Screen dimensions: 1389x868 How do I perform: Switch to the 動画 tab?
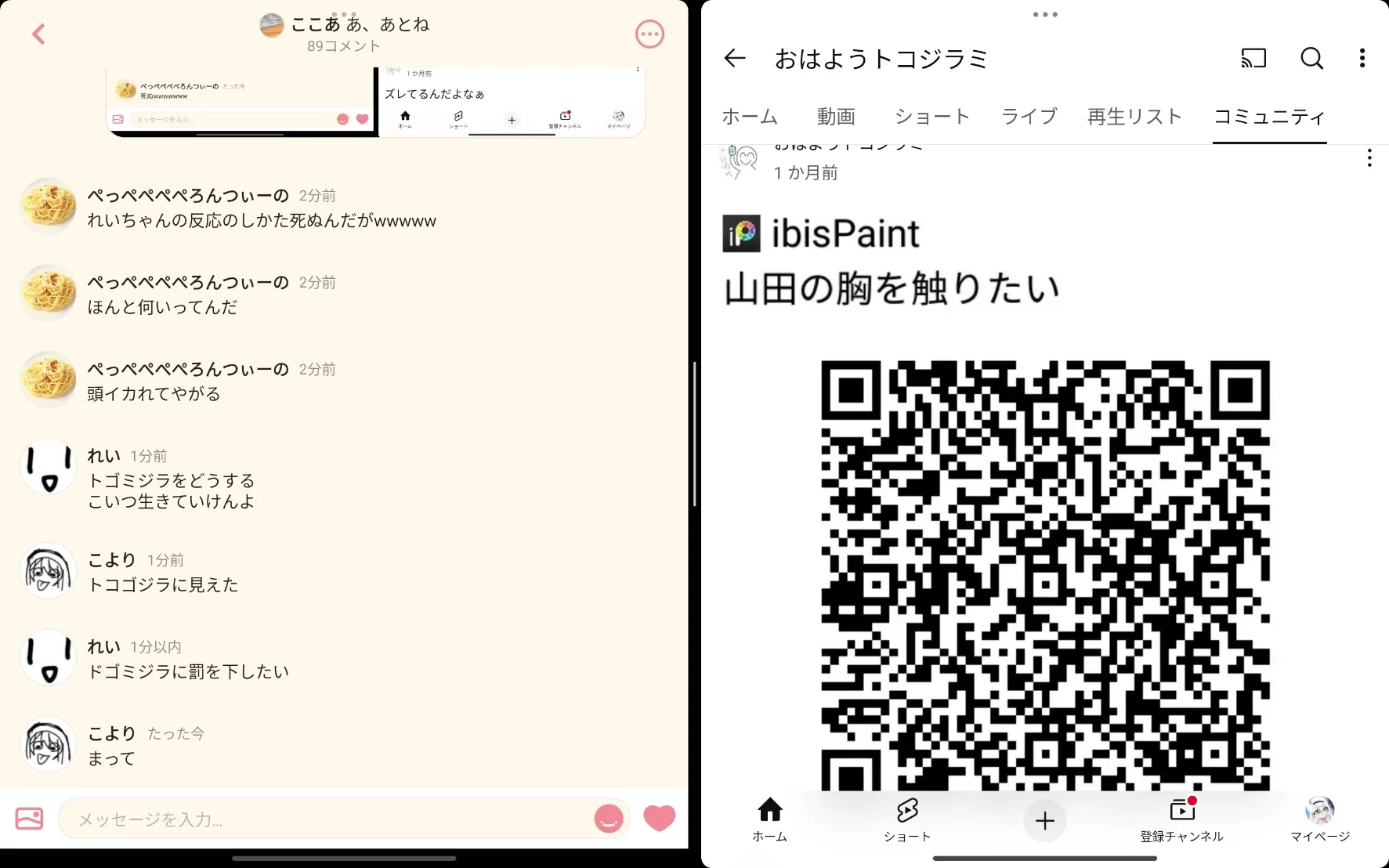coord(836,117)
